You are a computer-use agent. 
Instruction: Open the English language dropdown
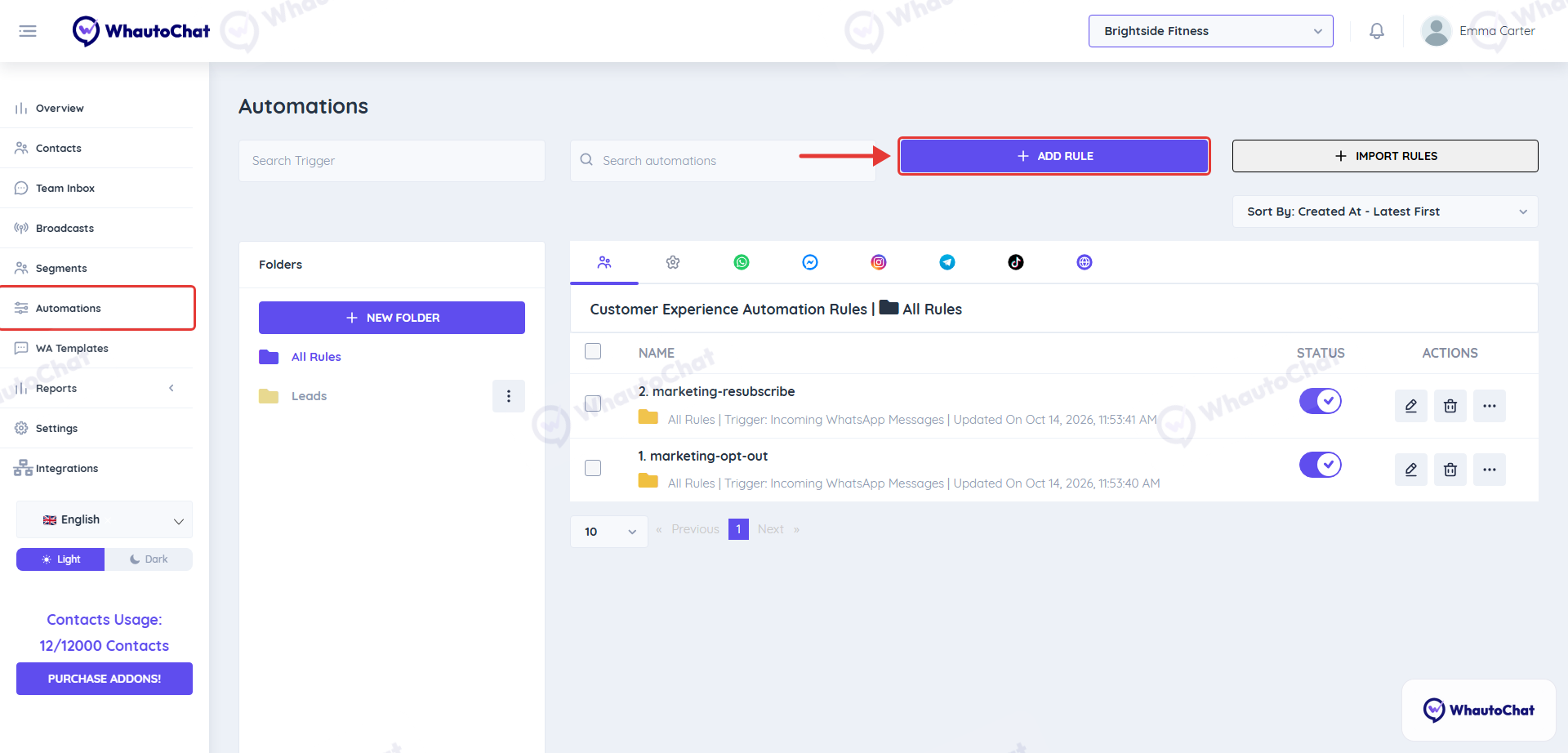[105, 519]
